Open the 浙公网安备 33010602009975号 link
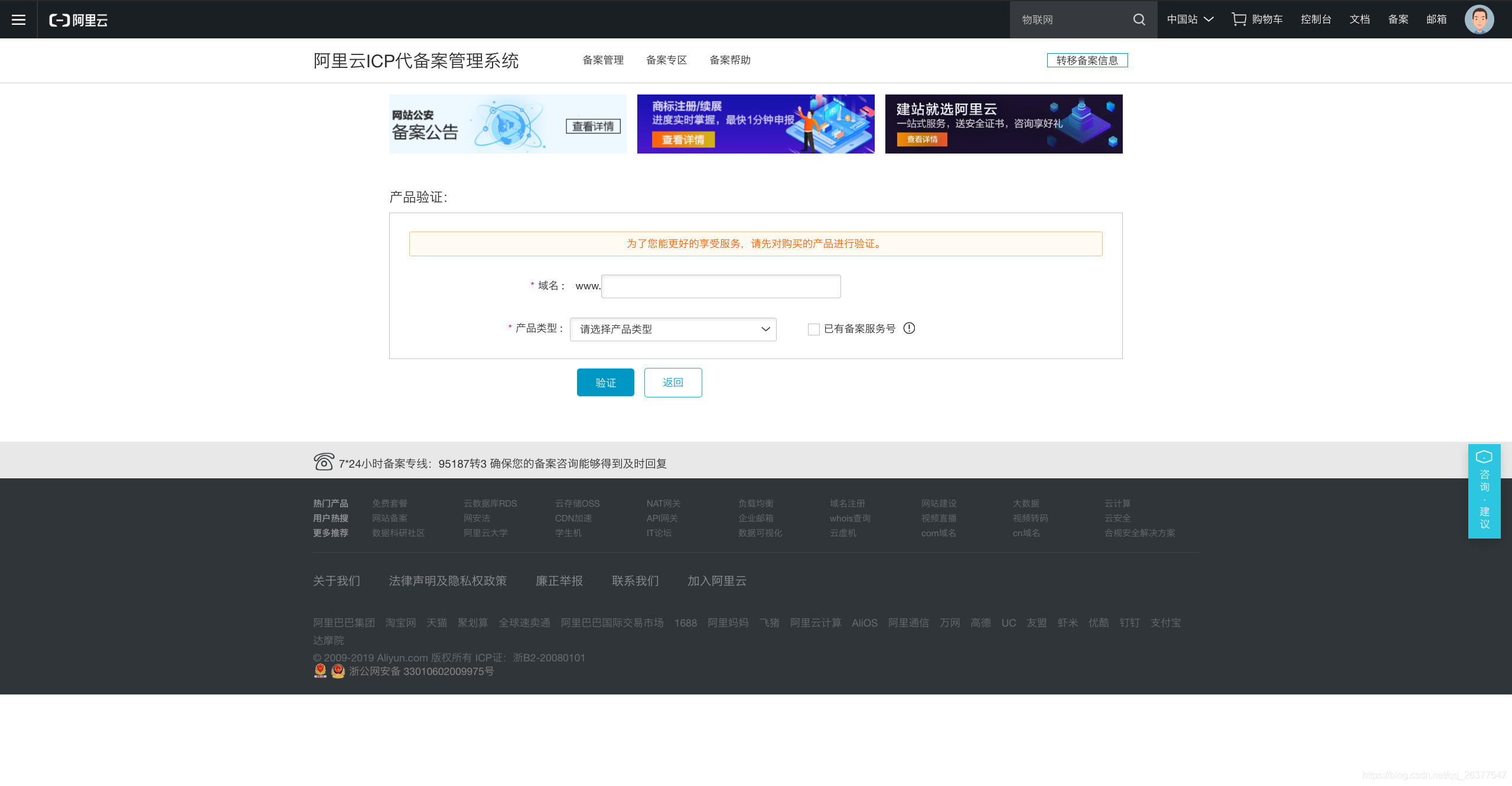Viewport: 1512px width, 786px height. (421, 671)
